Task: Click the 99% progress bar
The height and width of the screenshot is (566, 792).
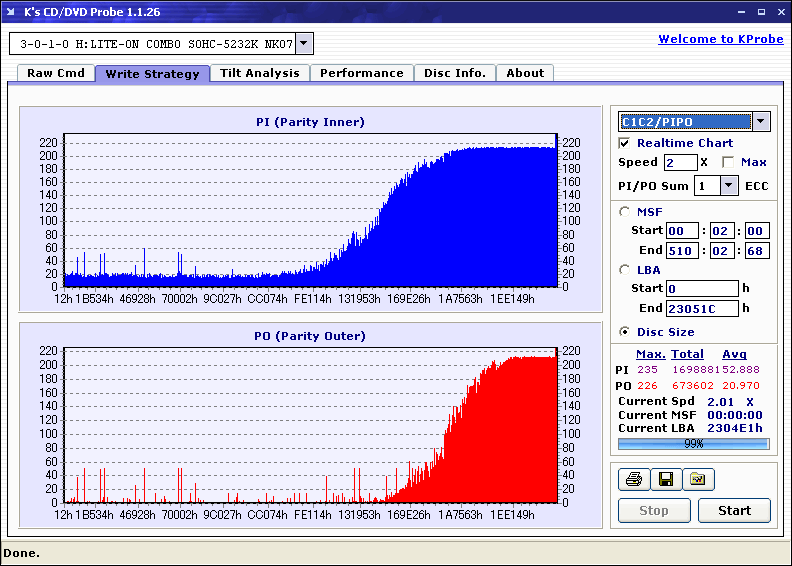Action: 694,444
